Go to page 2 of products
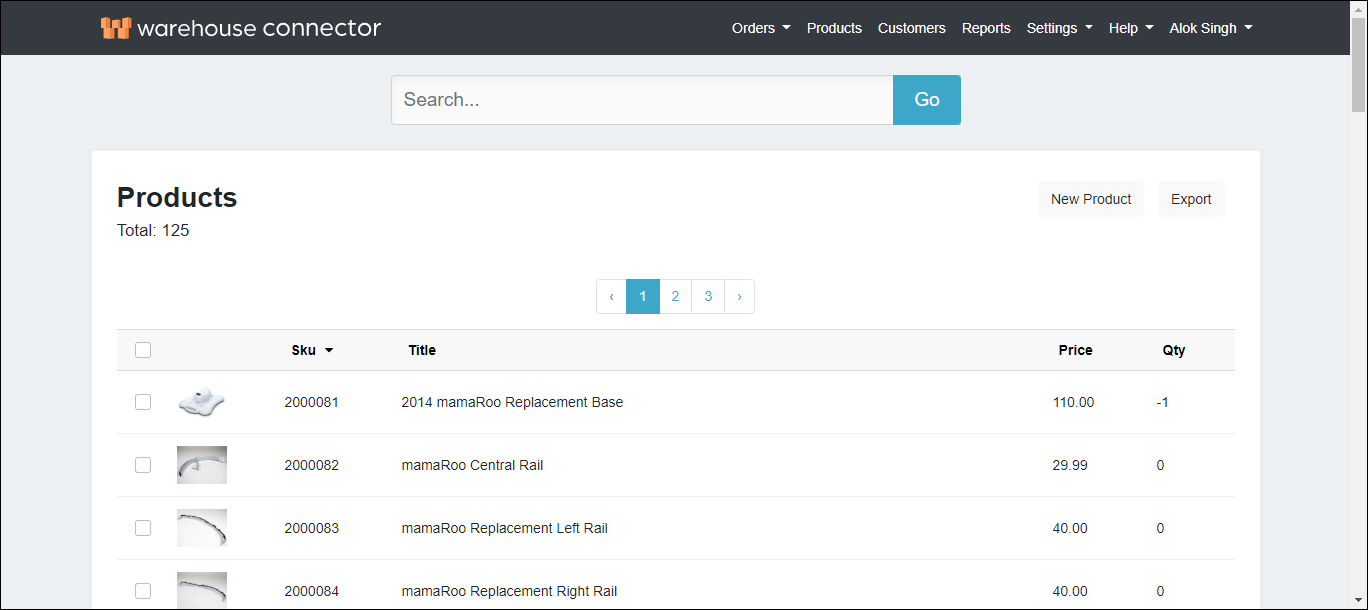The image size is (1368, 610). coord(675,296)
